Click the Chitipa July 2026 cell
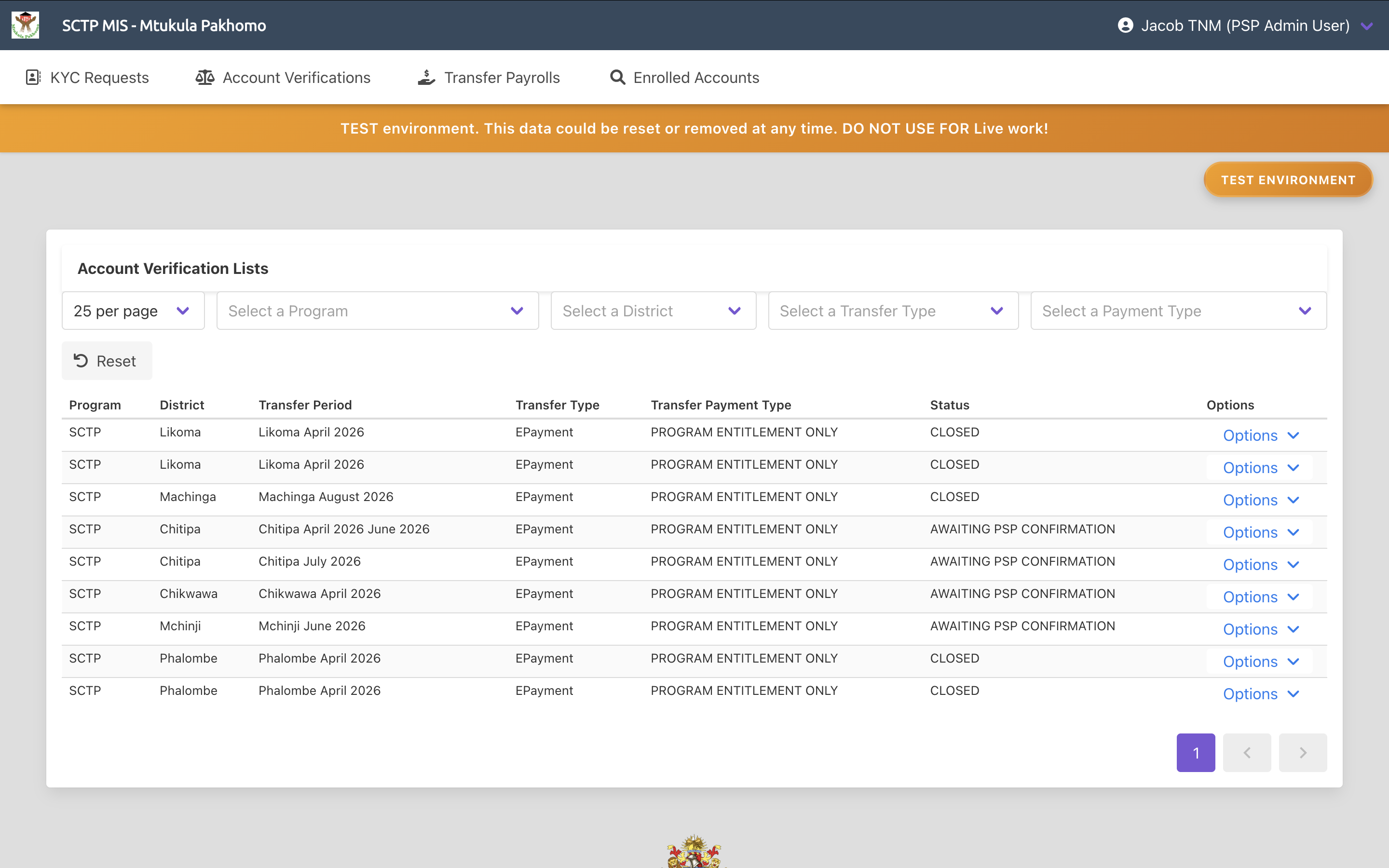Image resolution: width=1389 pixels, height=868 pixels. click(x=309, y=561)
